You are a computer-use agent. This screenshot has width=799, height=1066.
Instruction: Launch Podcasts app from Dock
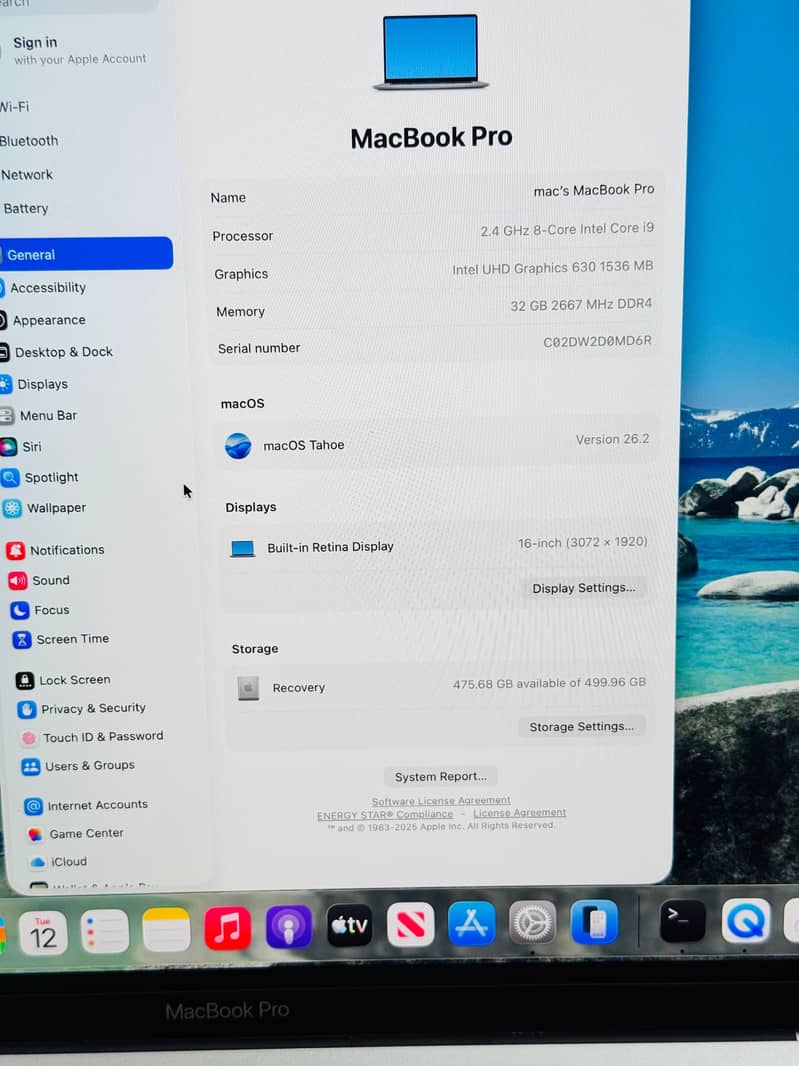pos(288,927)
